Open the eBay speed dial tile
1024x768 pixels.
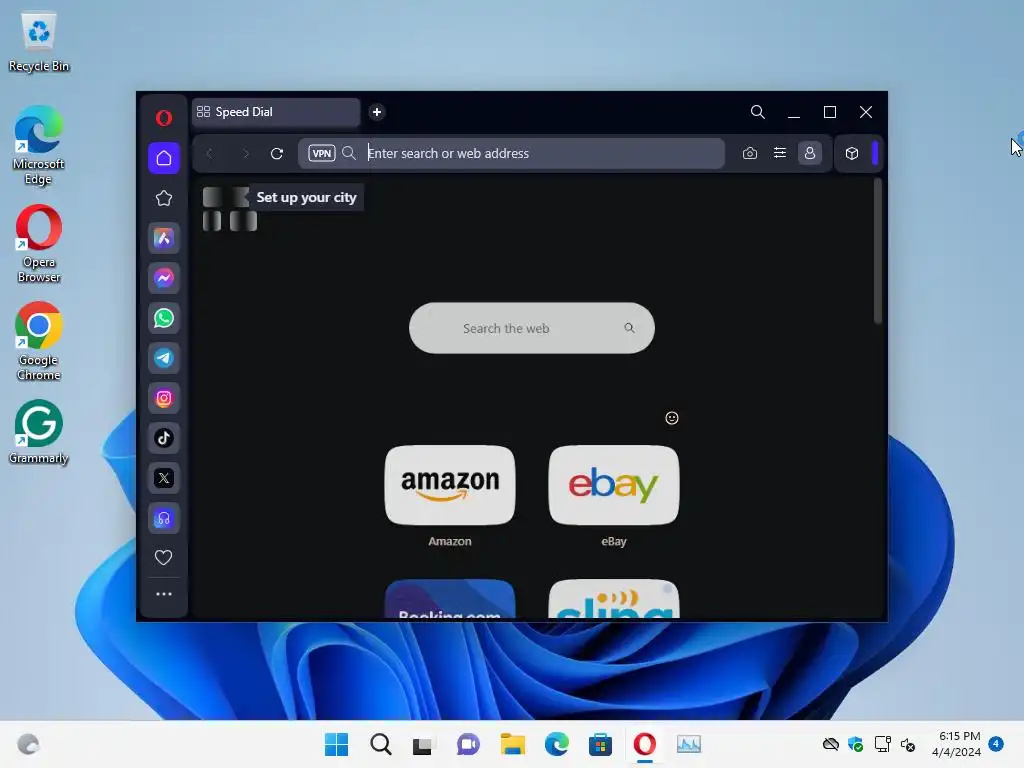coord(614,485)
